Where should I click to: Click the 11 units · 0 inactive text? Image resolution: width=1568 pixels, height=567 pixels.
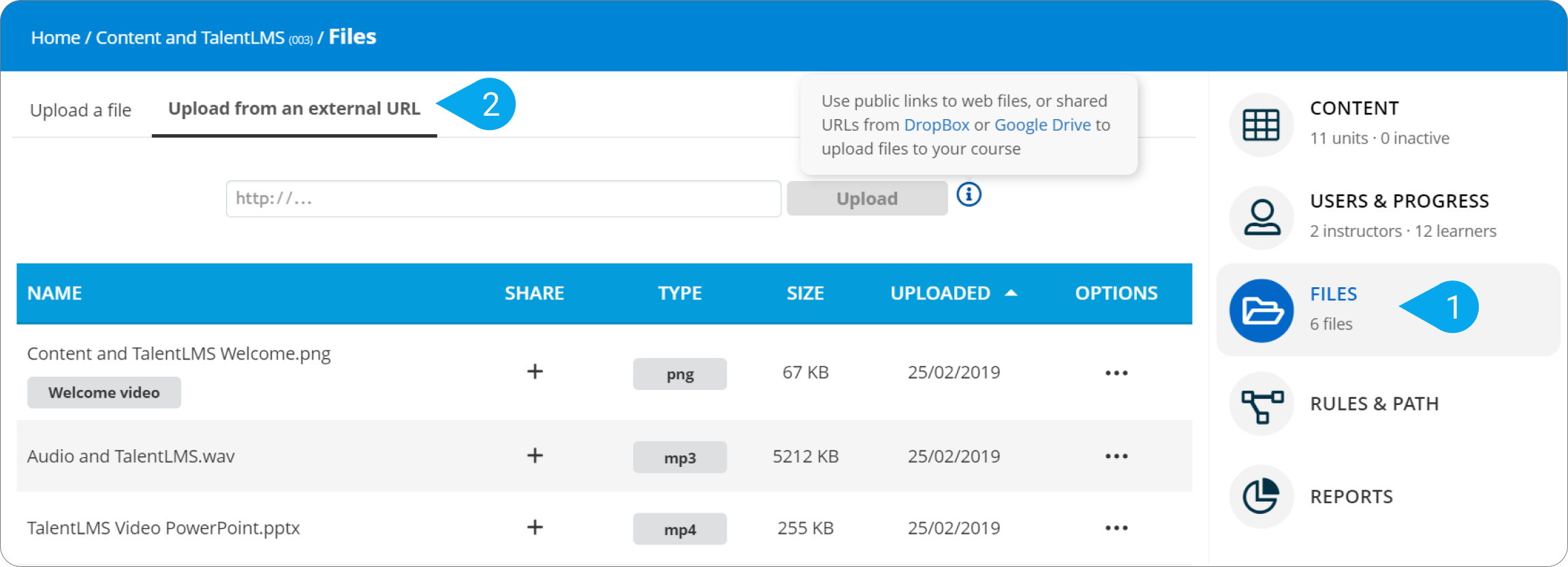click(x=1379, y=138)
